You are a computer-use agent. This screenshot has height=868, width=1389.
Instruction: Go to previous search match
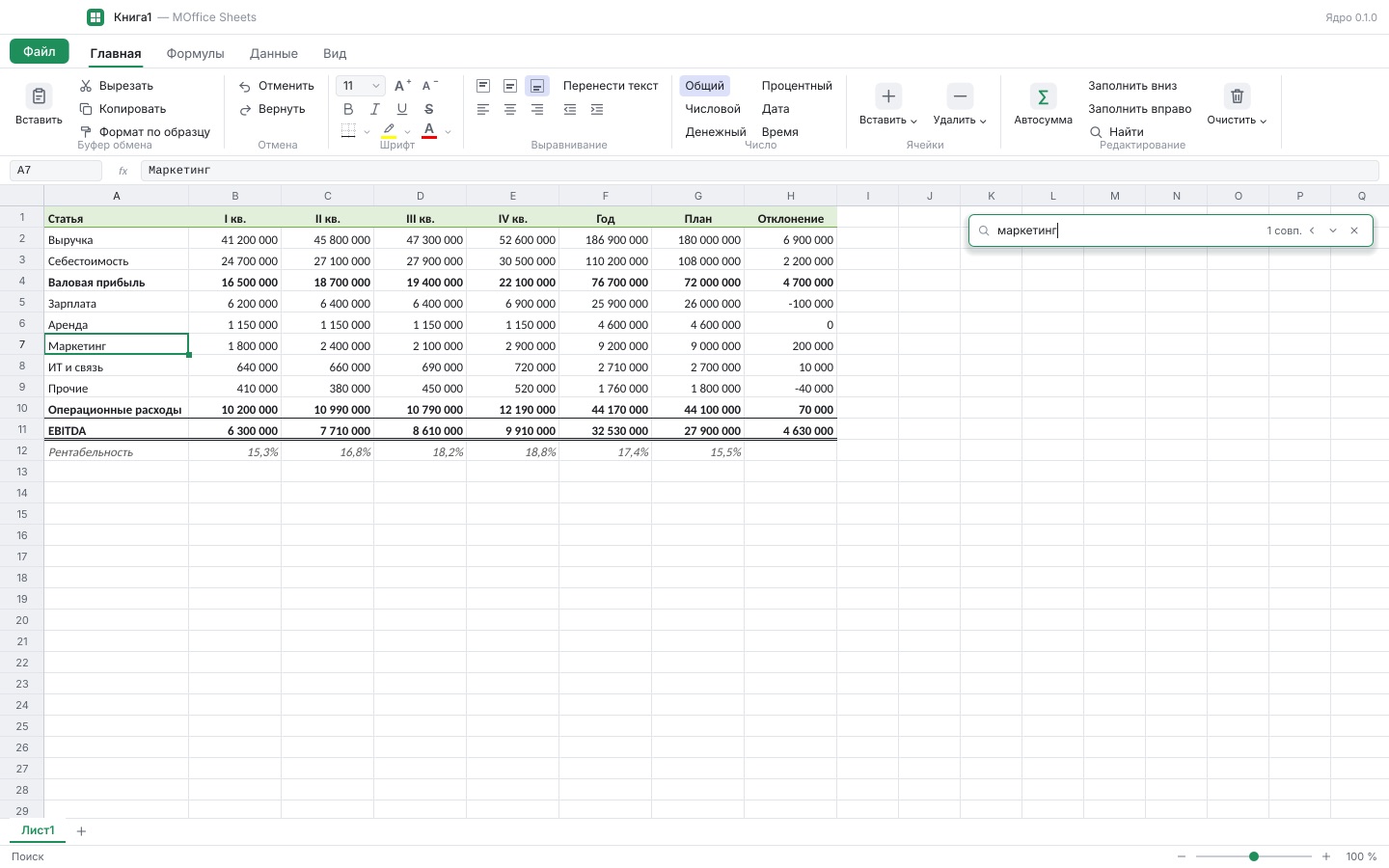tap(1312, 231)
